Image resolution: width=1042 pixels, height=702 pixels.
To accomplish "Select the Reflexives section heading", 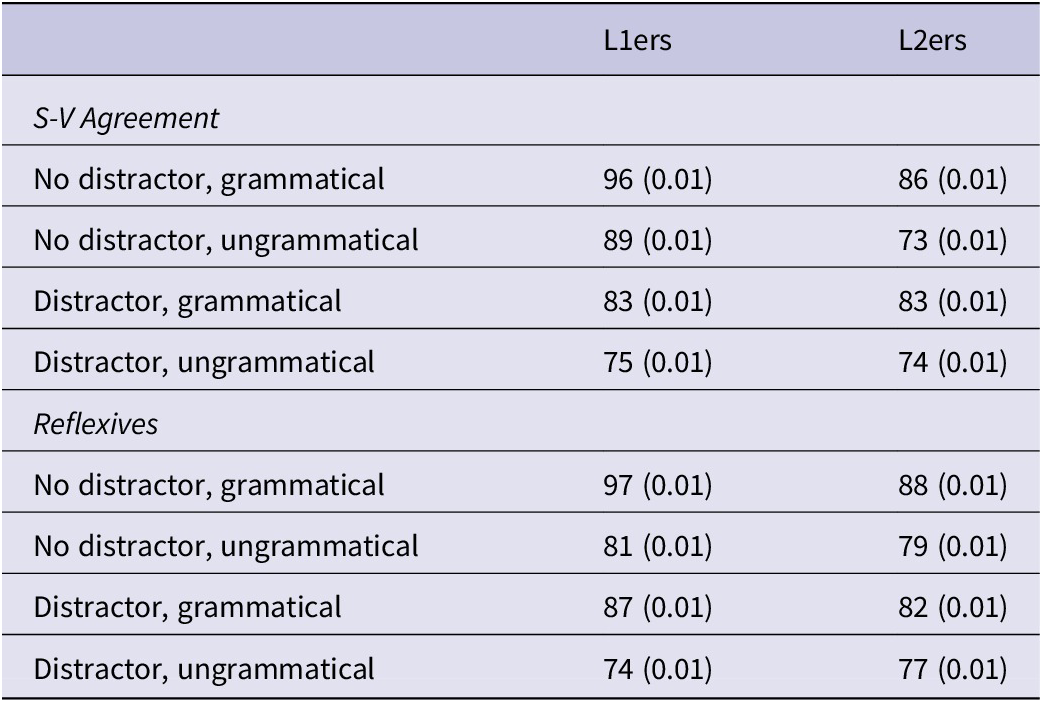I will (96, 424).
